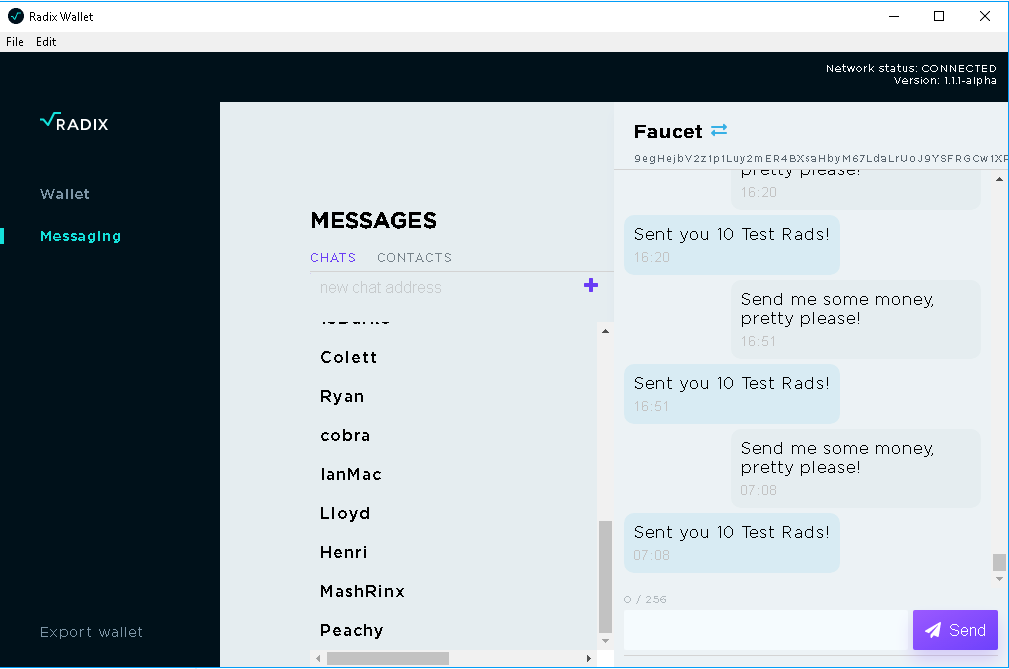Send the message with Send button
Image resolution: width=1009 pixels, height=669 pixels.
pyautogui.click(x=955, y=630)
